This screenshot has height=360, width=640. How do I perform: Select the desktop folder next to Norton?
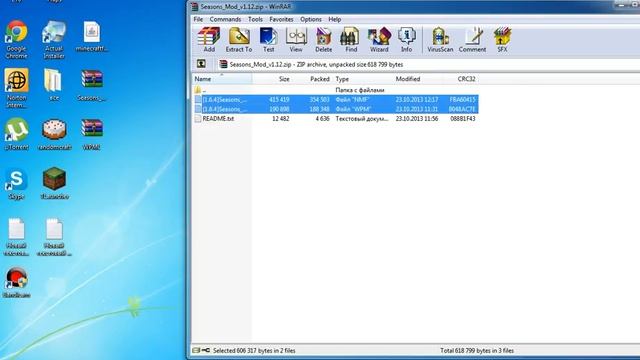tap(54, 84)
